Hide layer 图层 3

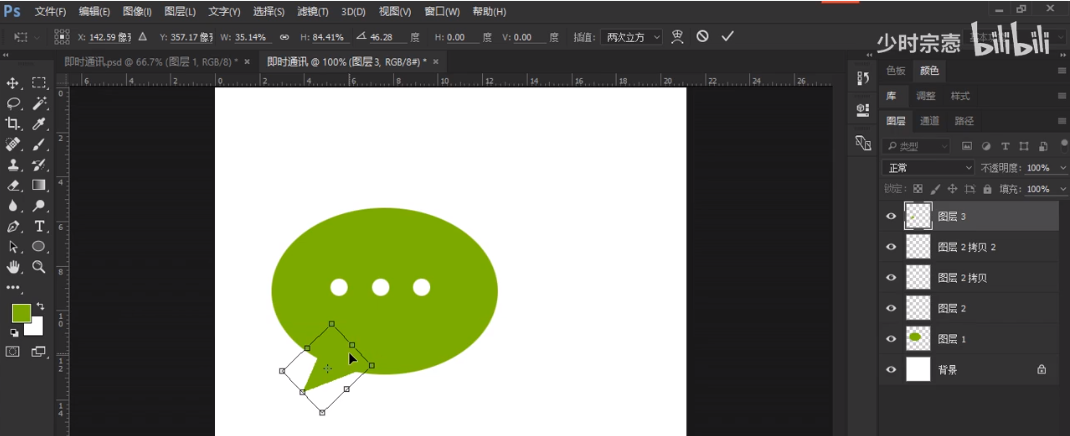point(891,216)
